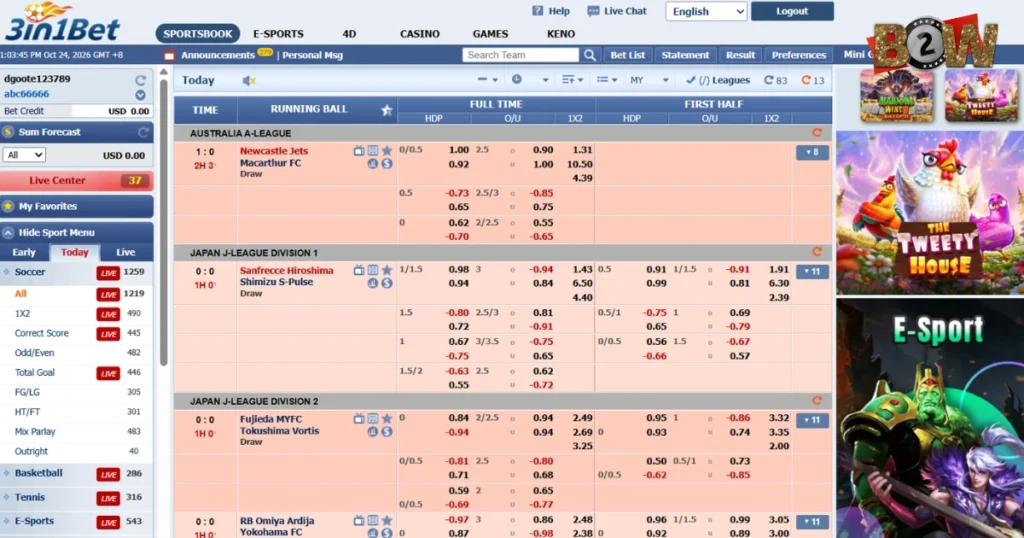Open the English language dropdown
This screenshot has width=1024, height=538.
(x=706, y=11)
